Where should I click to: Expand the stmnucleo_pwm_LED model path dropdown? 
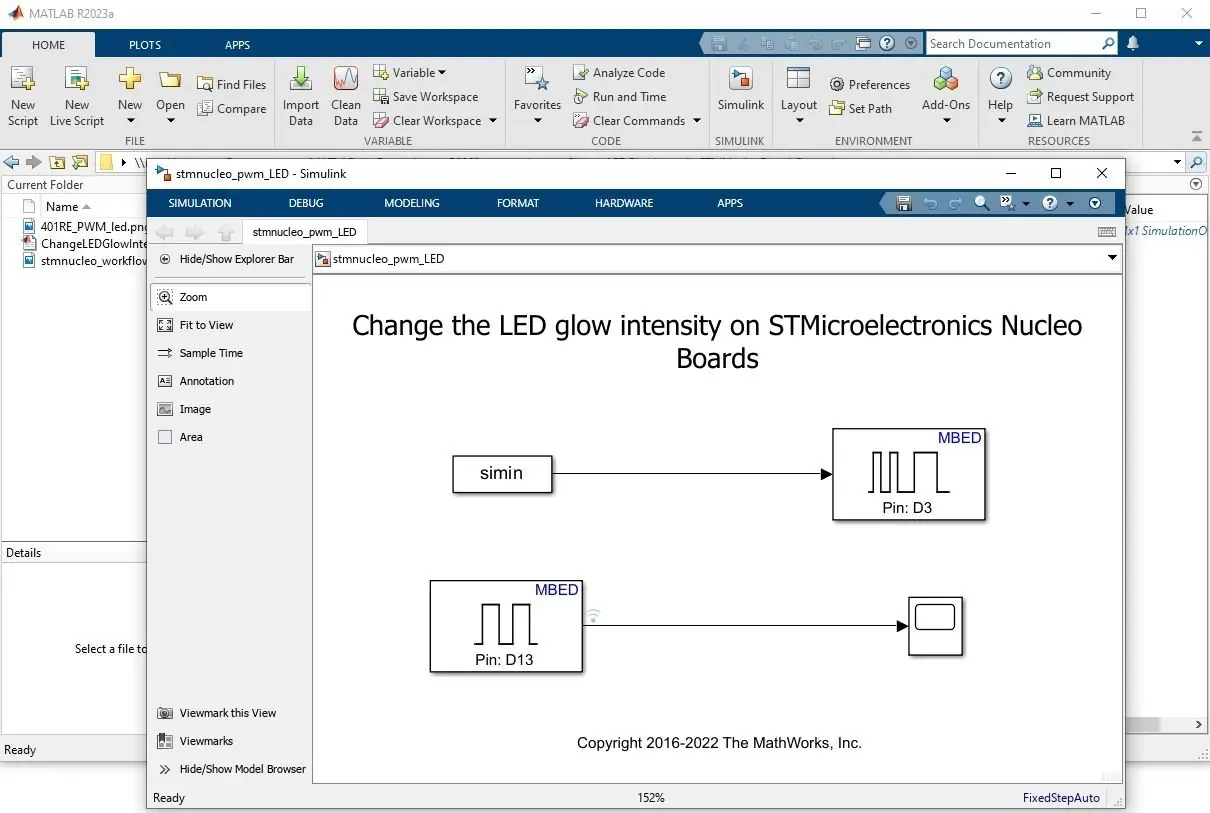pos(1112,258)
